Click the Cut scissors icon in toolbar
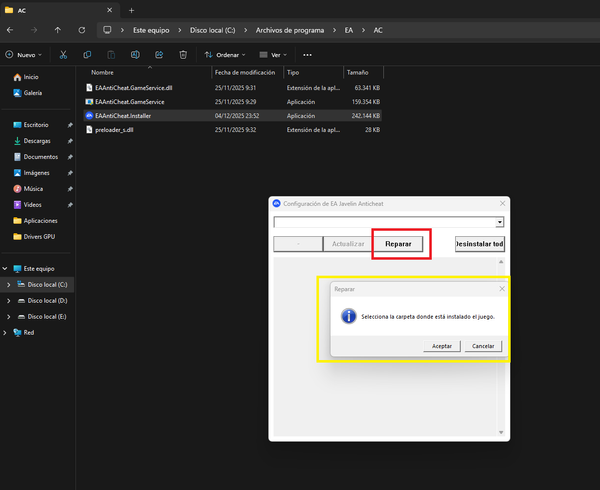Image resolution: width=600 pixels, height=490 pixels. pos(63,55)
